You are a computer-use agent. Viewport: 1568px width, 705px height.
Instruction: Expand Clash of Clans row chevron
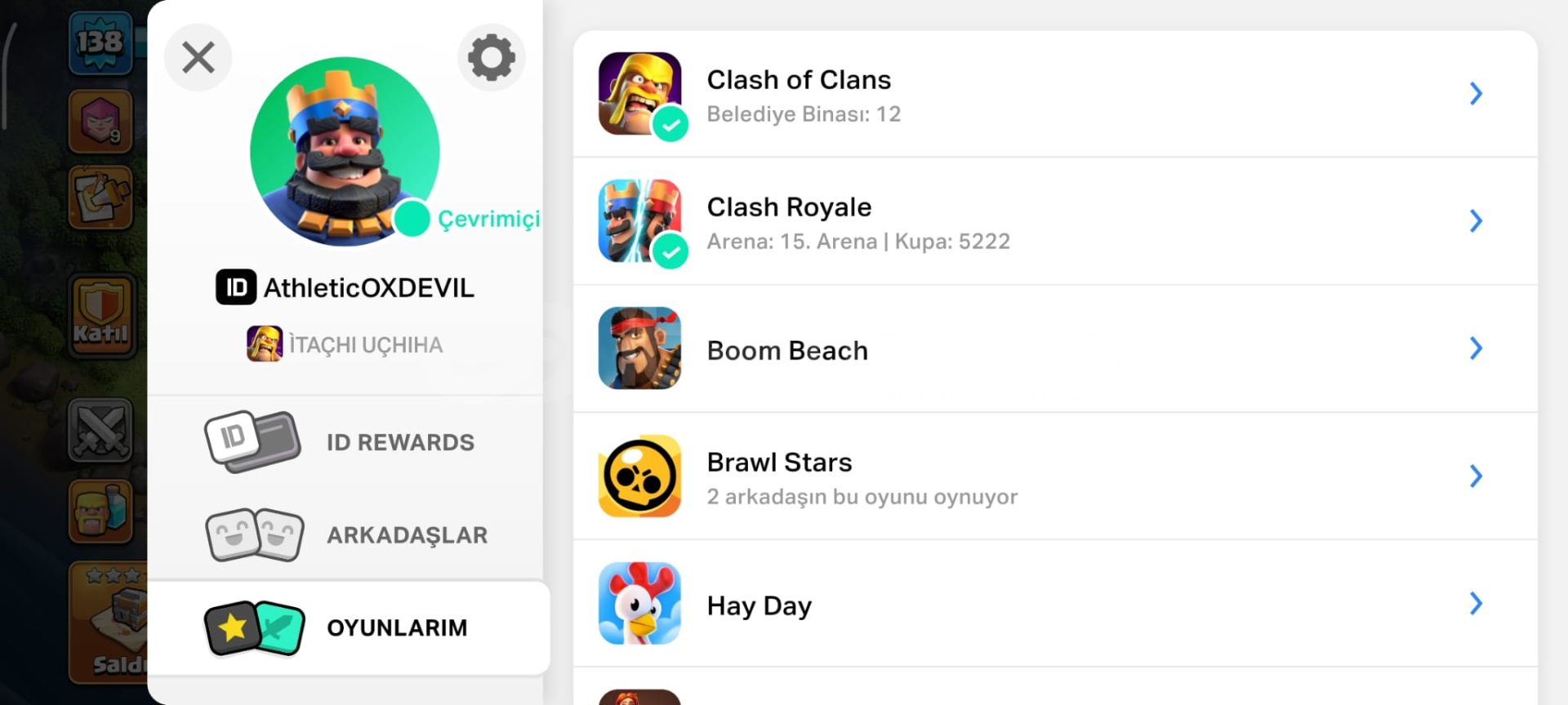pos(1476,93)
